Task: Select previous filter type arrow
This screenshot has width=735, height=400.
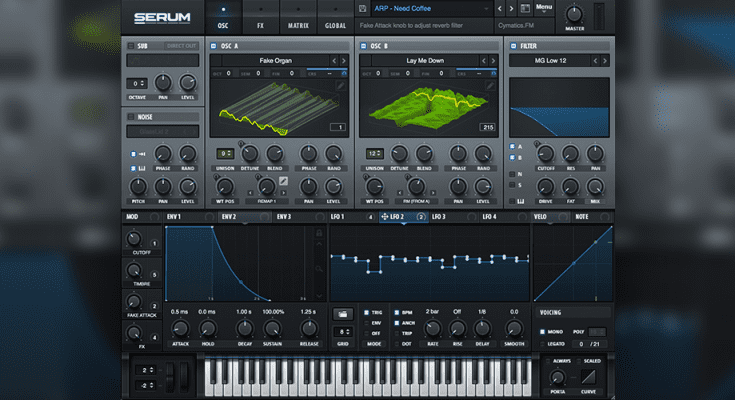Action: (x=595, y=60)
